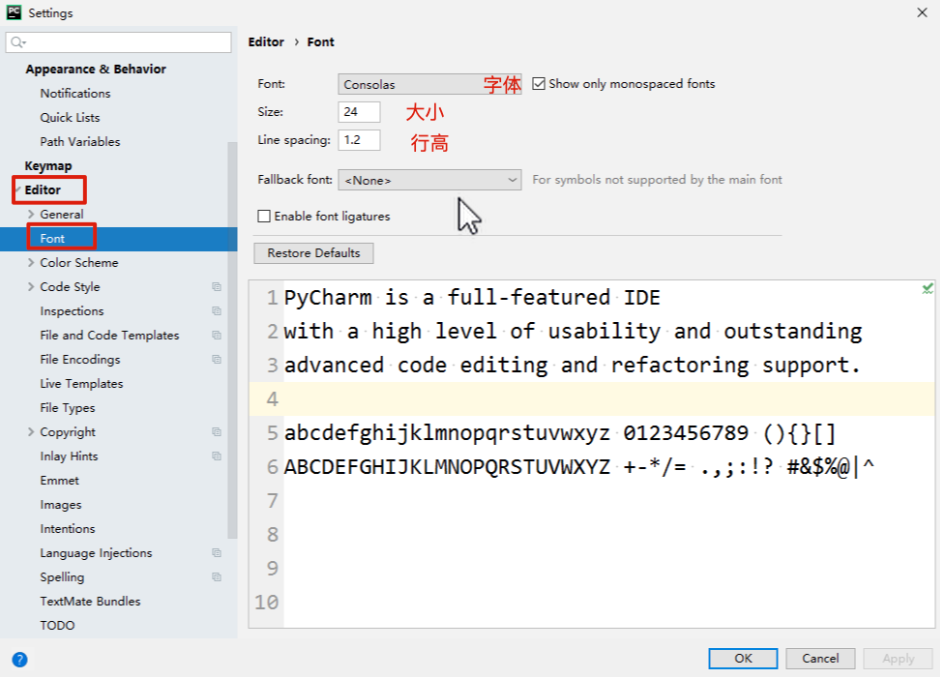
Task: Click preview line starting 'with a high level'
Action: pos(573,331)
